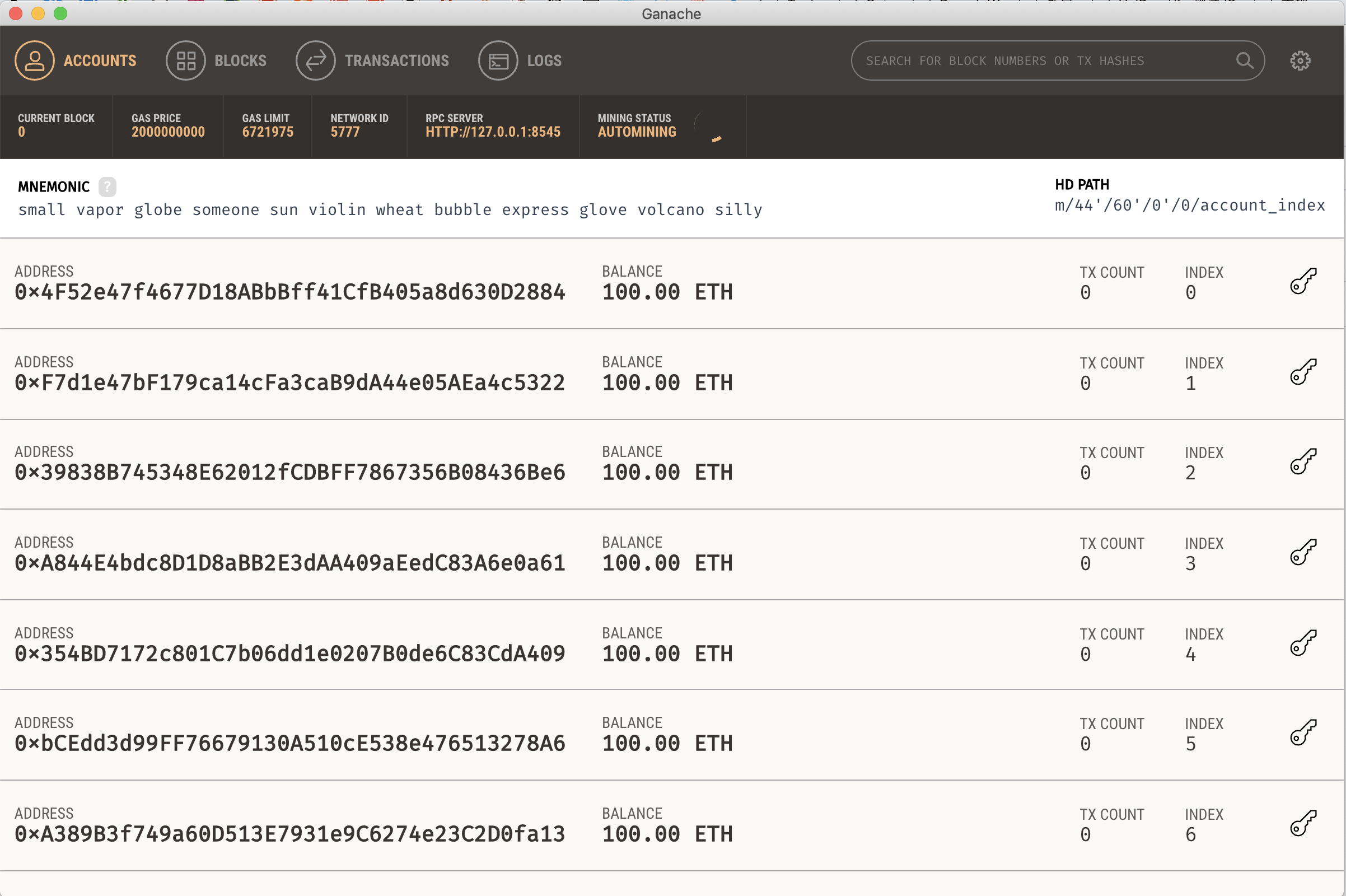Click RPC server HTTP://127.0.0.1:8545

(493, 132)
